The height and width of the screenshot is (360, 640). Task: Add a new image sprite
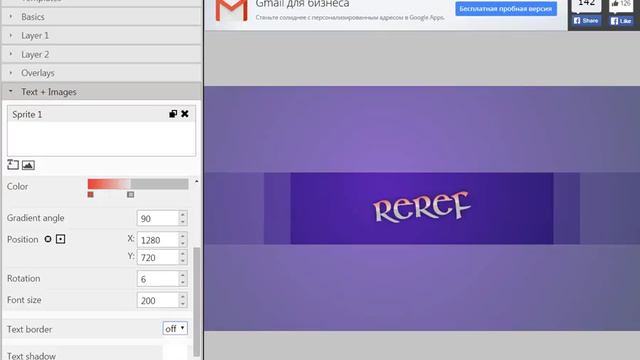pos(28,165)
